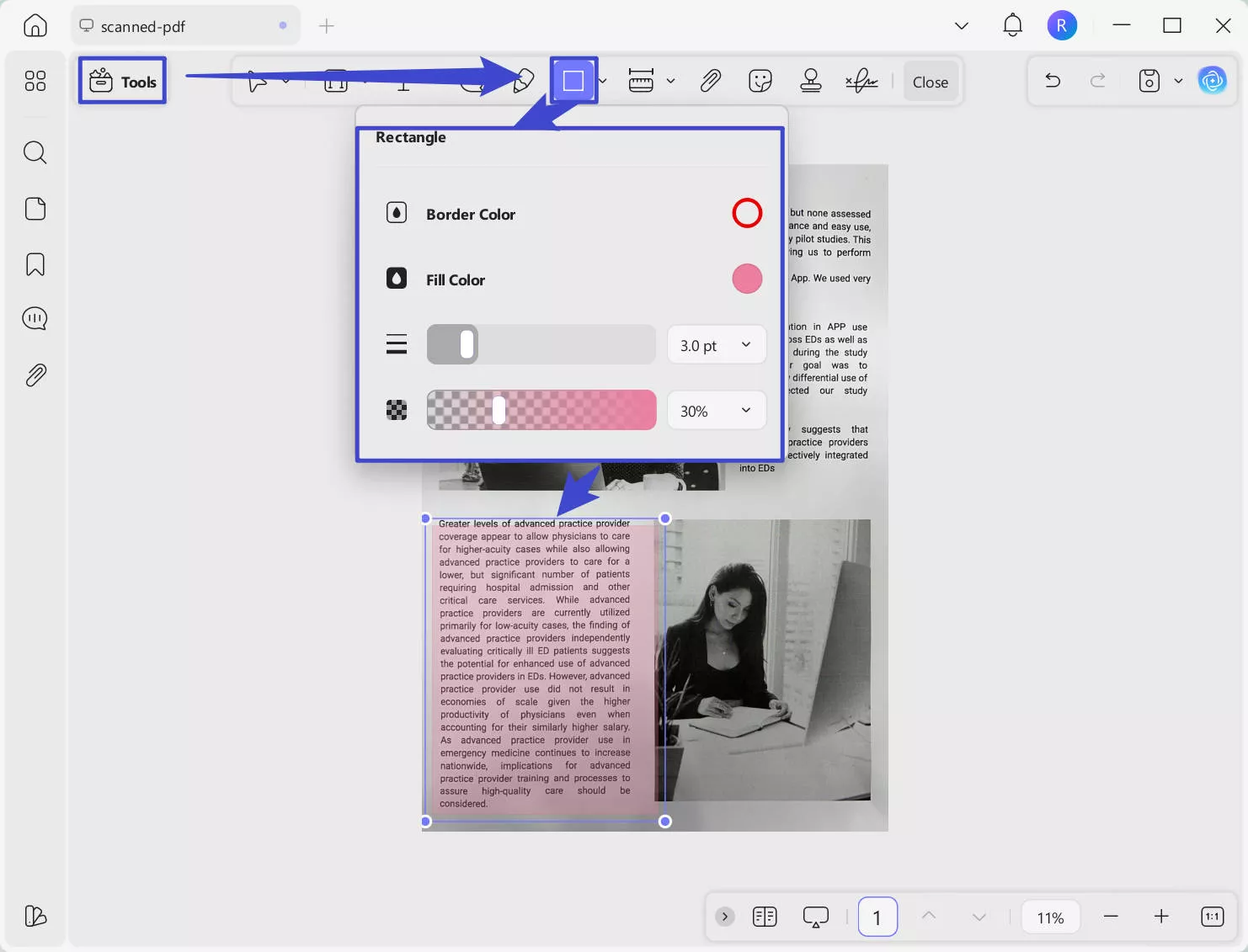Image resolution: width=1248 pixels, height=952 pixels.
Task: Click the page number input field
Action: (877, 916)
